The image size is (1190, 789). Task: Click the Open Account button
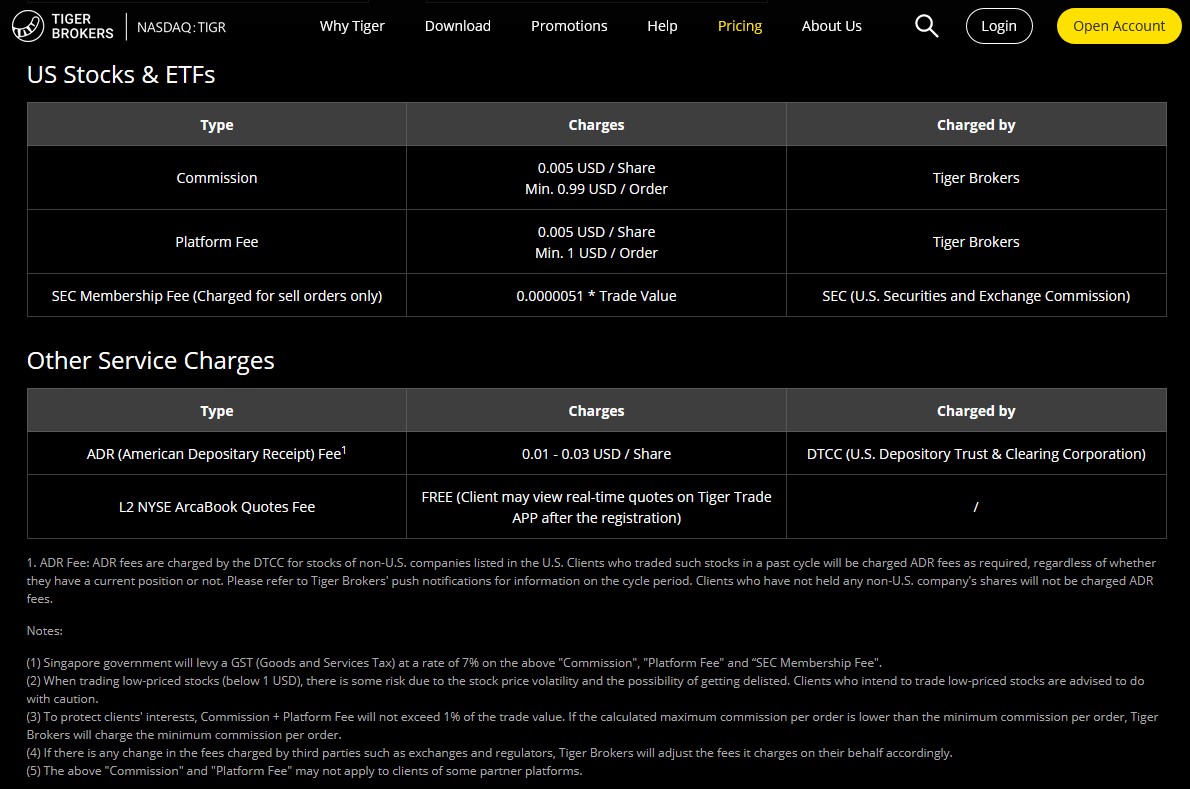tap(1119, 26)
